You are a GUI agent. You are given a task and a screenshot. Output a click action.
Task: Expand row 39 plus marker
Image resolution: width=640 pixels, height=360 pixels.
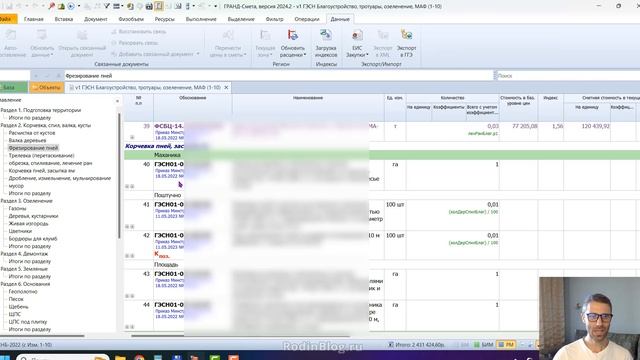tap(132, 138)
